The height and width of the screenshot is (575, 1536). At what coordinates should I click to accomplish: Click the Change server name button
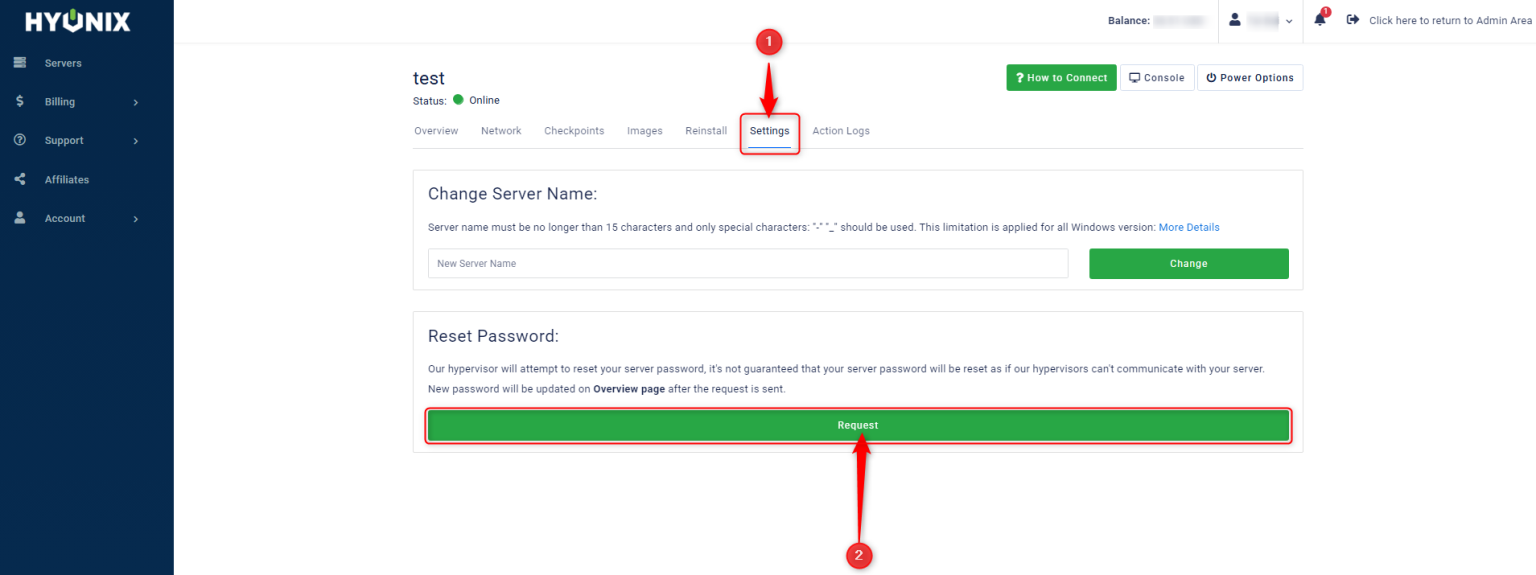pos(1188,264)
